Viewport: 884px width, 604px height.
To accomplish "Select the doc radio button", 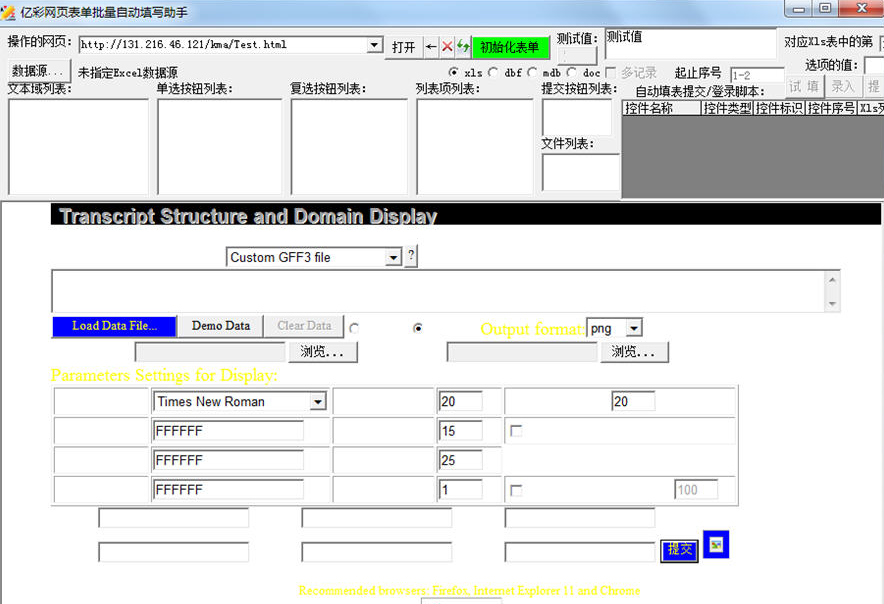I will (572, 73).
